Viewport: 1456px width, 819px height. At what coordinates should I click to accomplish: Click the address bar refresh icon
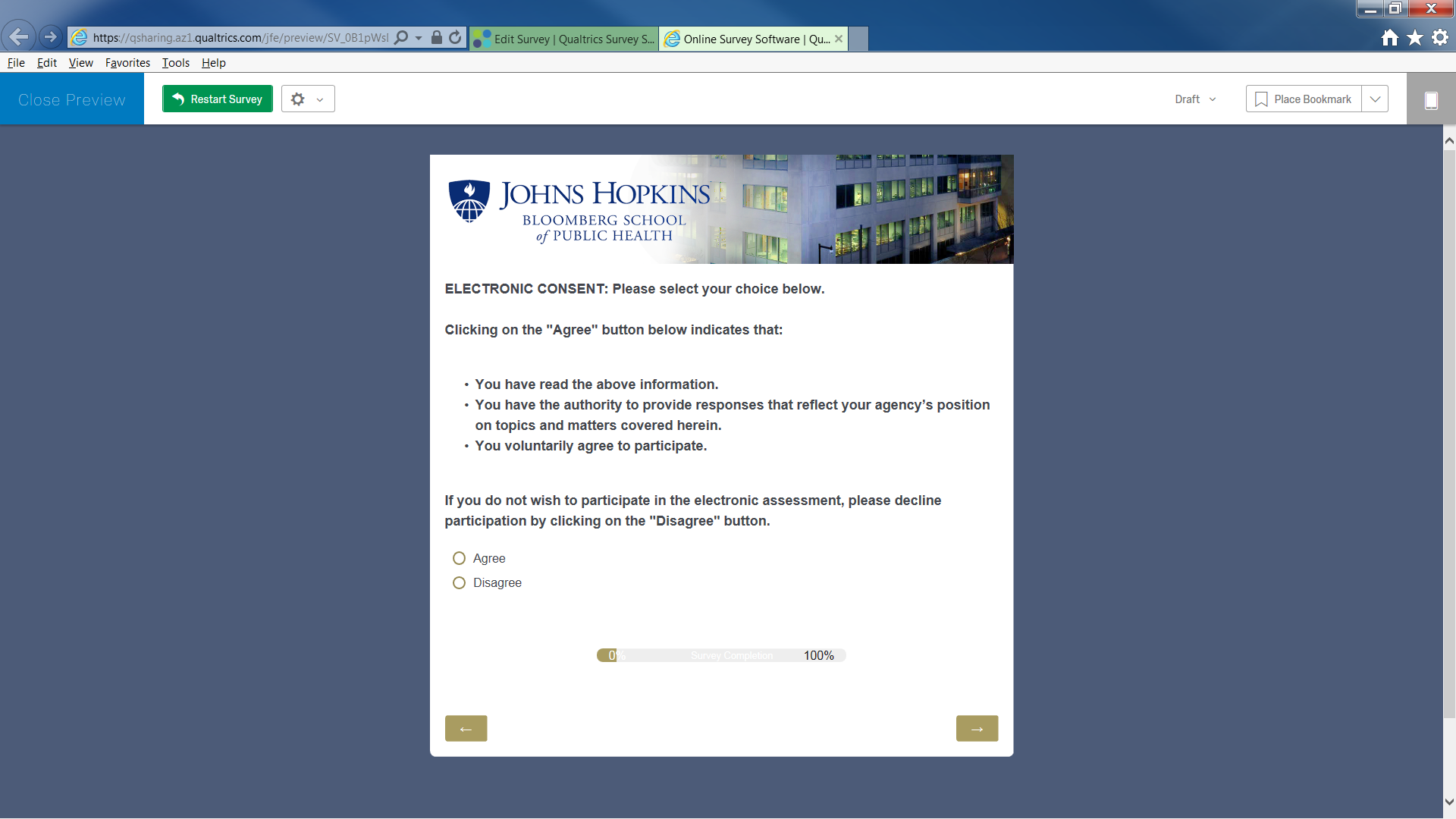coord(455,37)
